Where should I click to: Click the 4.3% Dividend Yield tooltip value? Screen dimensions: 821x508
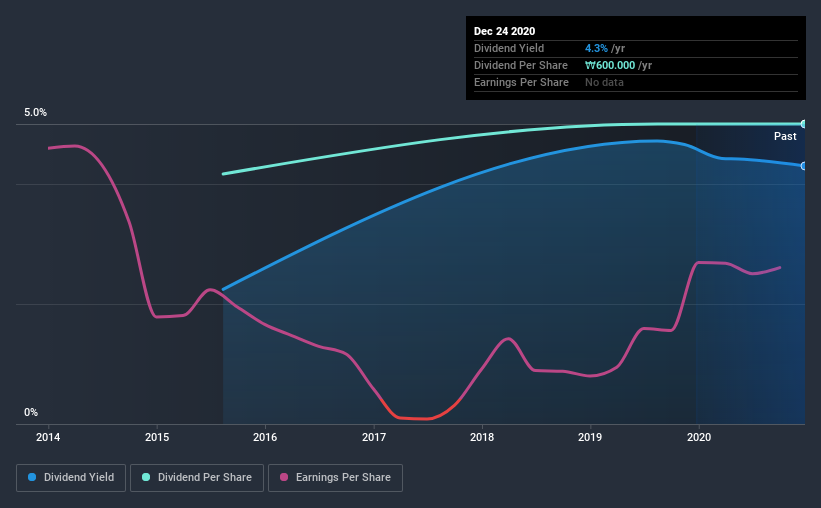tap(596, 48)
